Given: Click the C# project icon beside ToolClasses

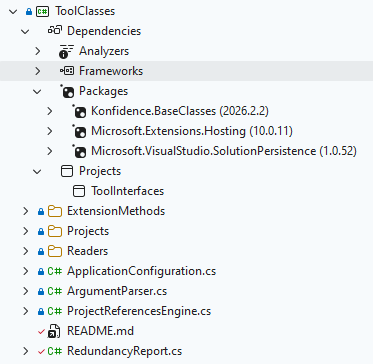Looking at the screenshot, I should click(x=43, y=11).
